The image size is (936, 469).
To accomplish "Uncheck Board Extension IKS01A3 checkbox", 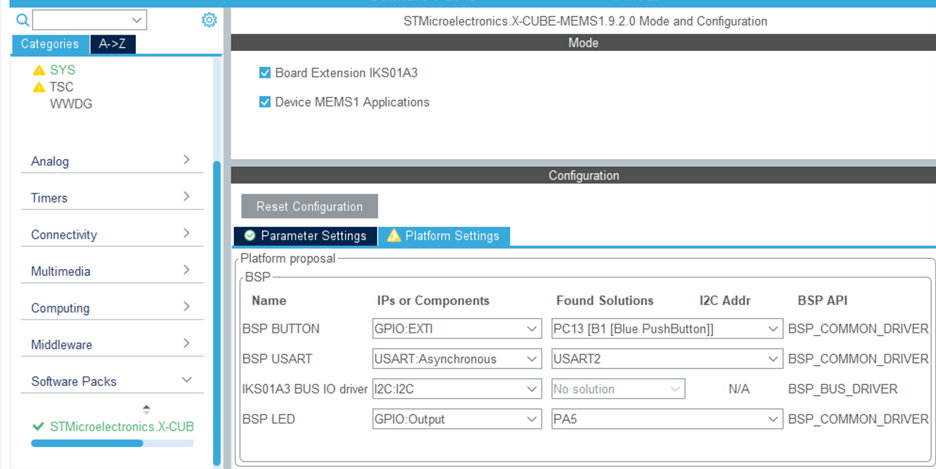I will pyautogui.click(x=265, y=73).
